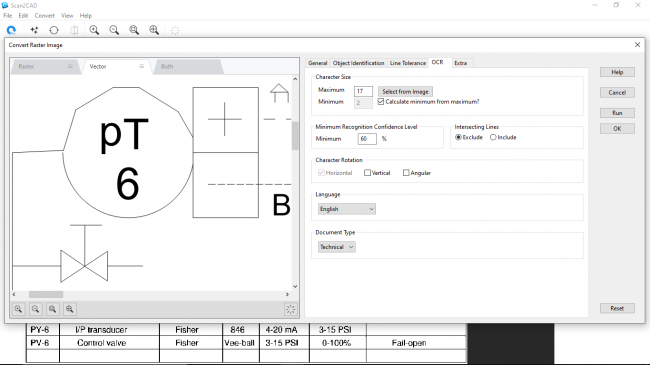
Task: Open the File menu
Action: click(7, 15)
